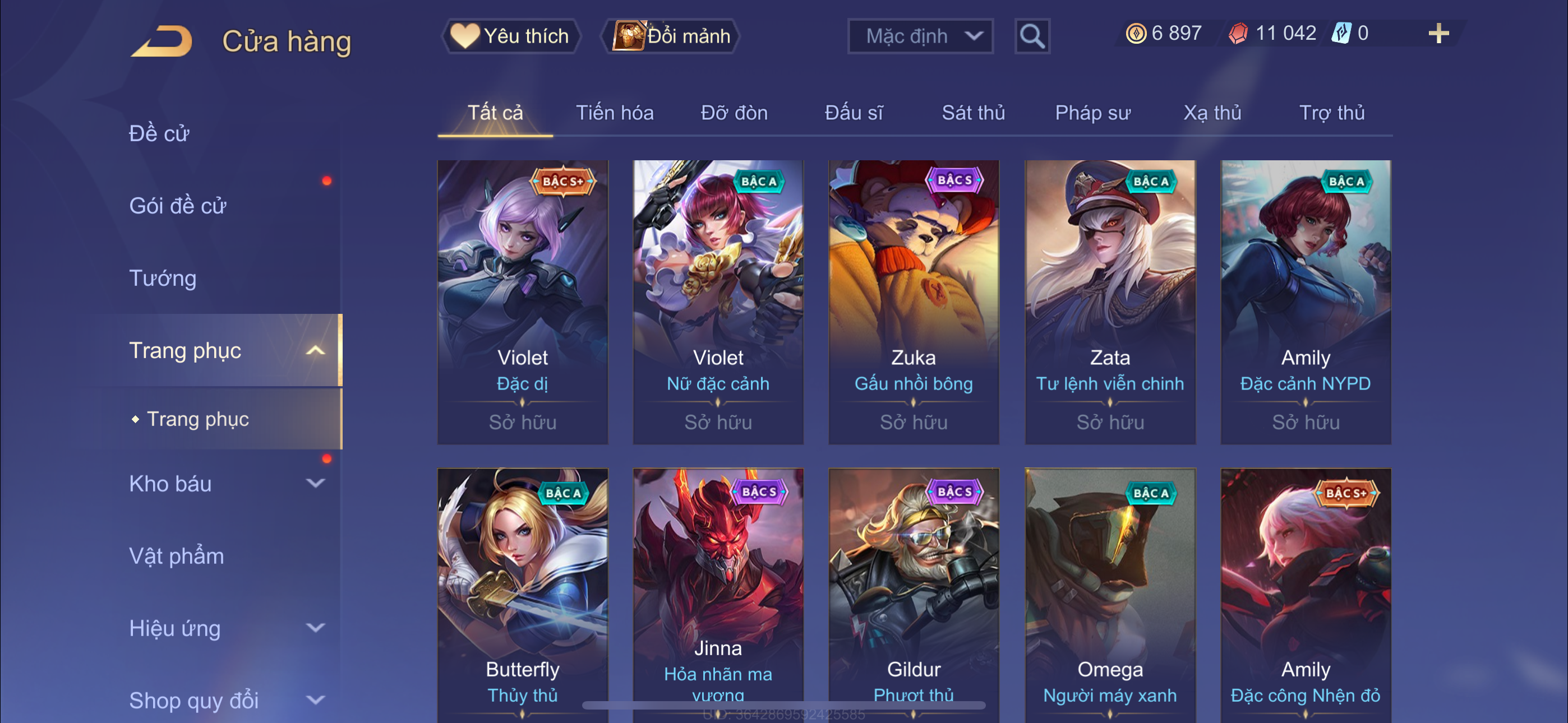The height and width of the screenshot is (723, 1568).
Task: Select the Tướng sidebar entry
Action: (163, 278)
